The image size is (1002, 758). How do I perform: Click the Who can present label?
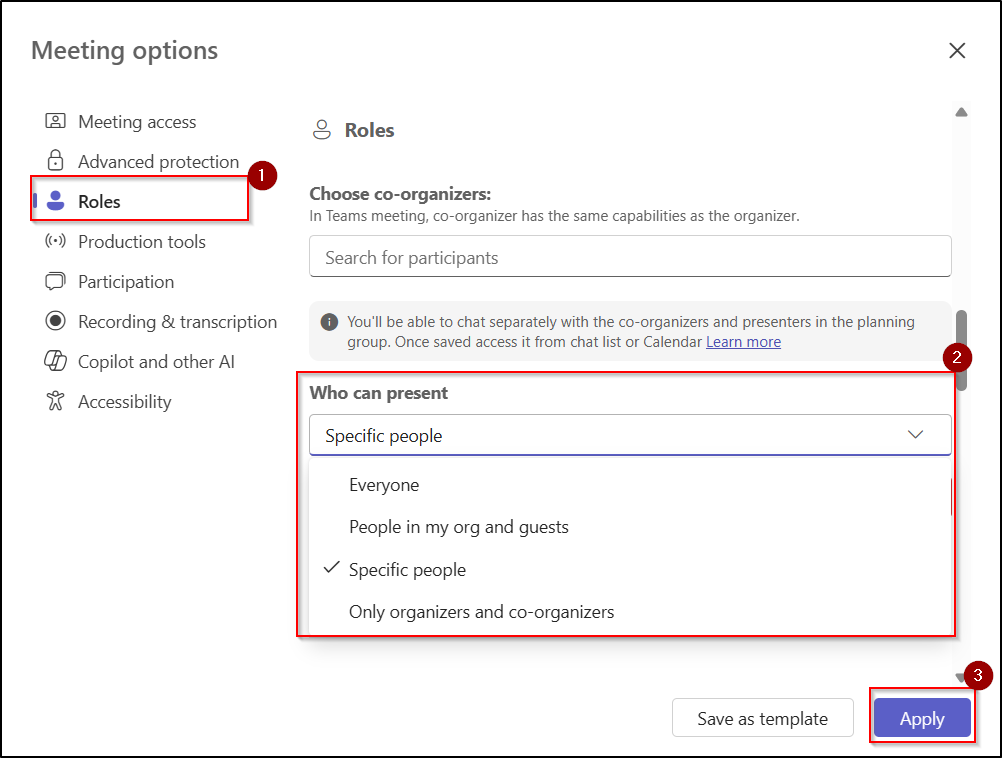(x=379, y=393)
